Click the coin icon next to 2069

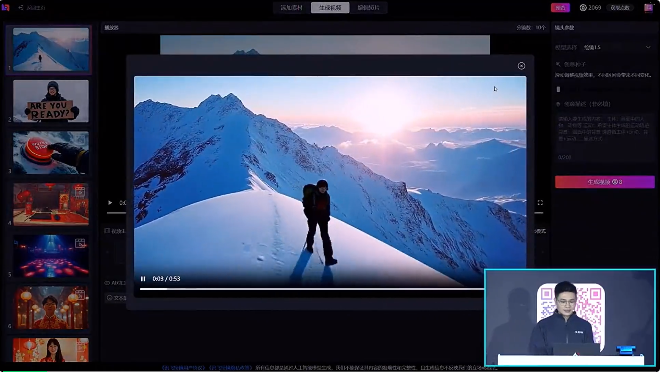pyautogui.click(x=583, y=8)
